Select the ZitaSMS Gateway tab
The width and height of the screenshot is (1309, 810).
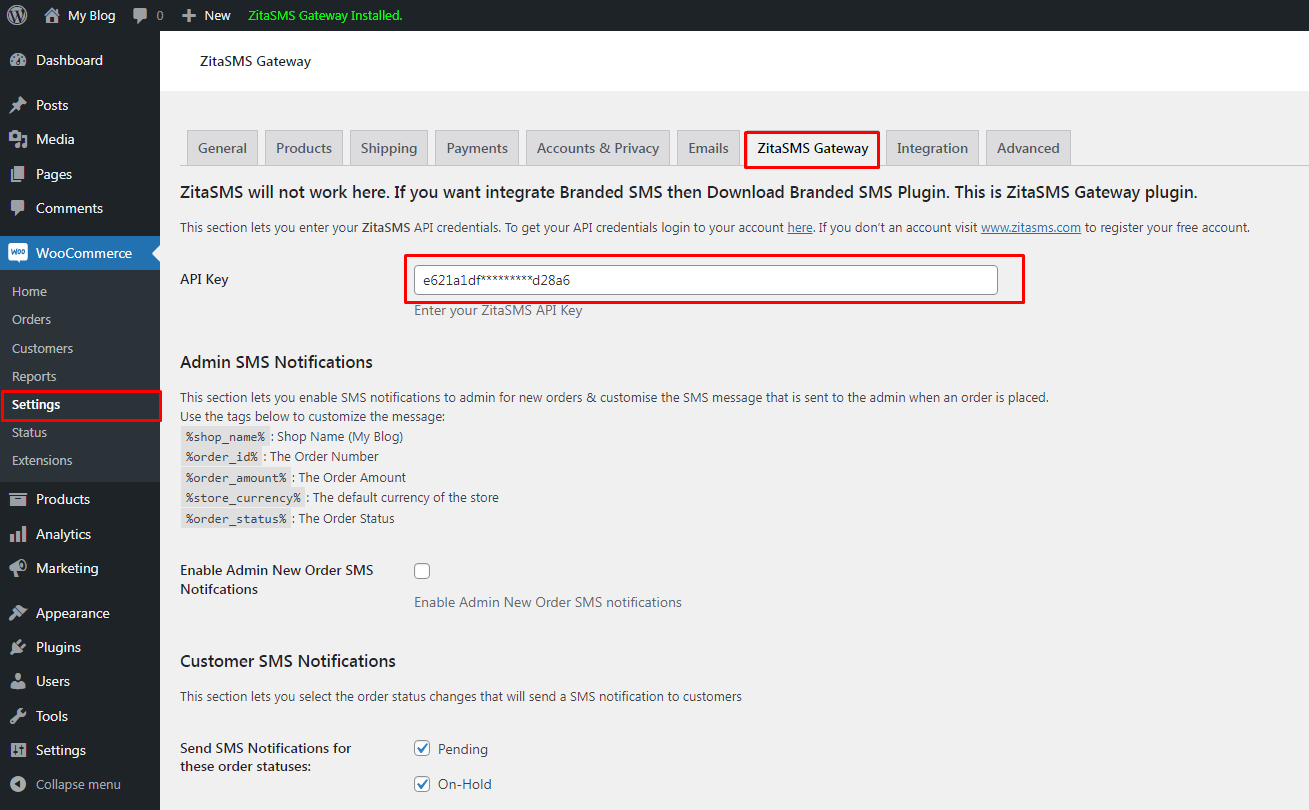813,148
